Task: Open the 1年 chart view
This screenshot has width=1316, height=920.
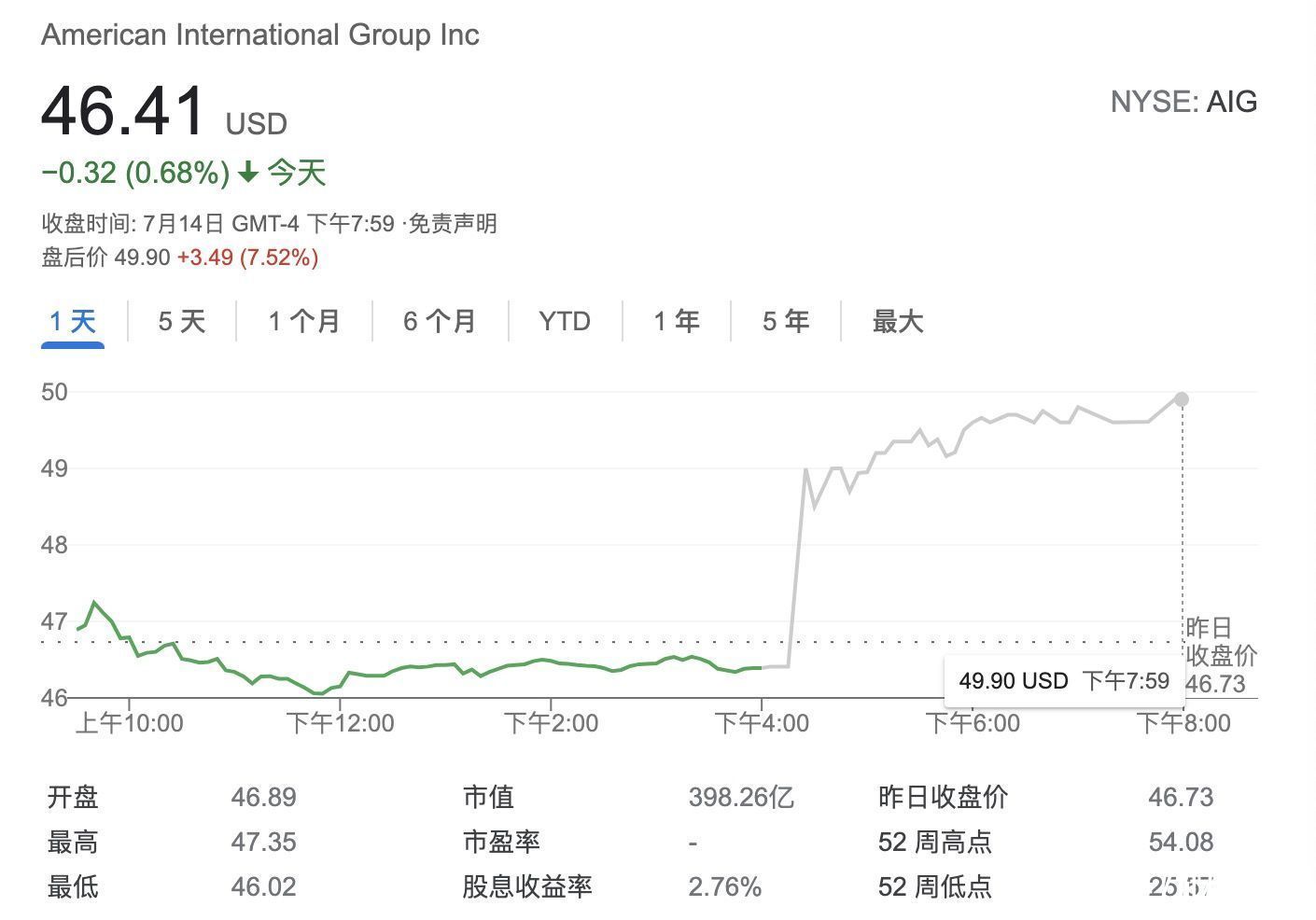Action: click(675, 321)
